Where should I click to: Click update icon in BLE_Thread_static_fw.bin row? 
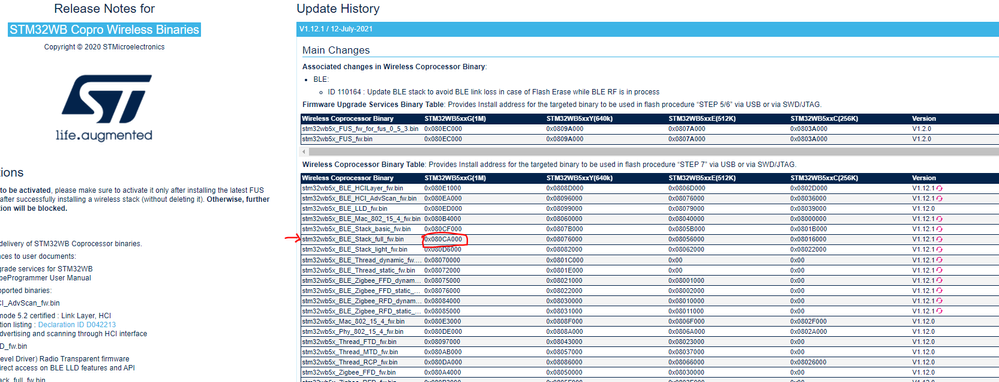[938, 270]
